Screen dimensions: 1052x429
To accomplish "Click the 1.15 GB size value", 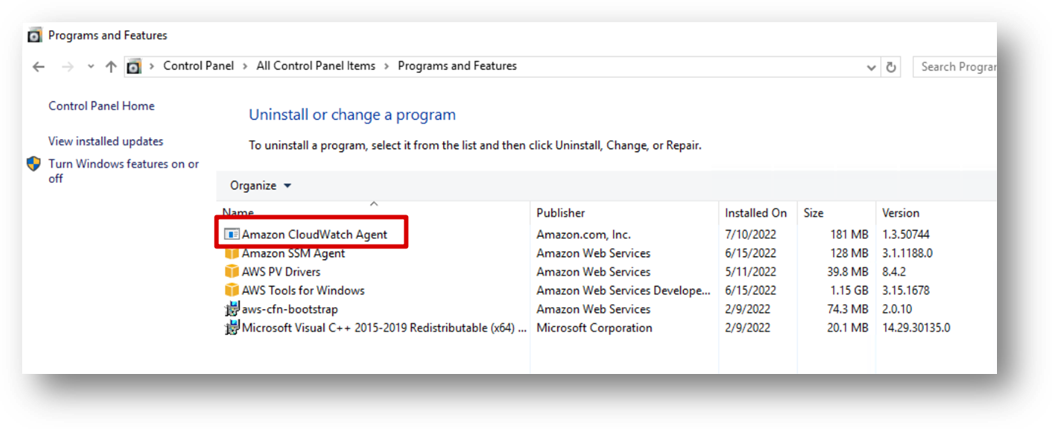I will click(x=847, y=291).
